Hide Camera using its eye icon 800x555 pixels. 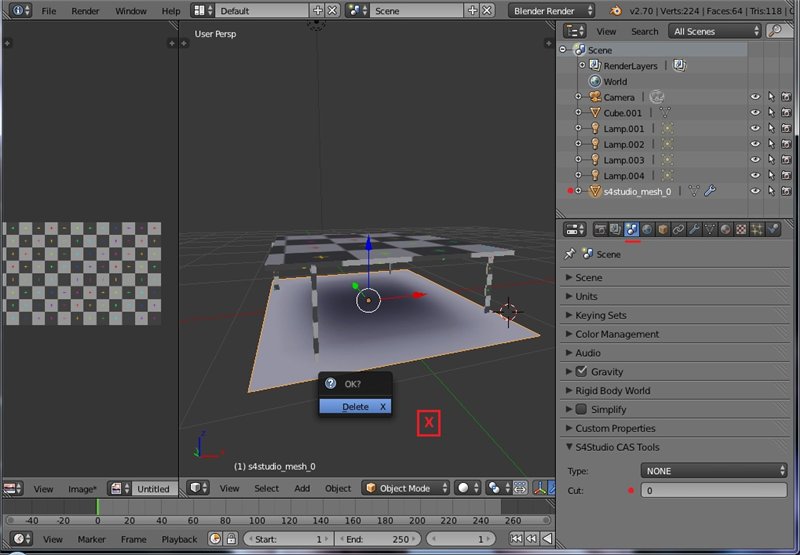(755, 98)
